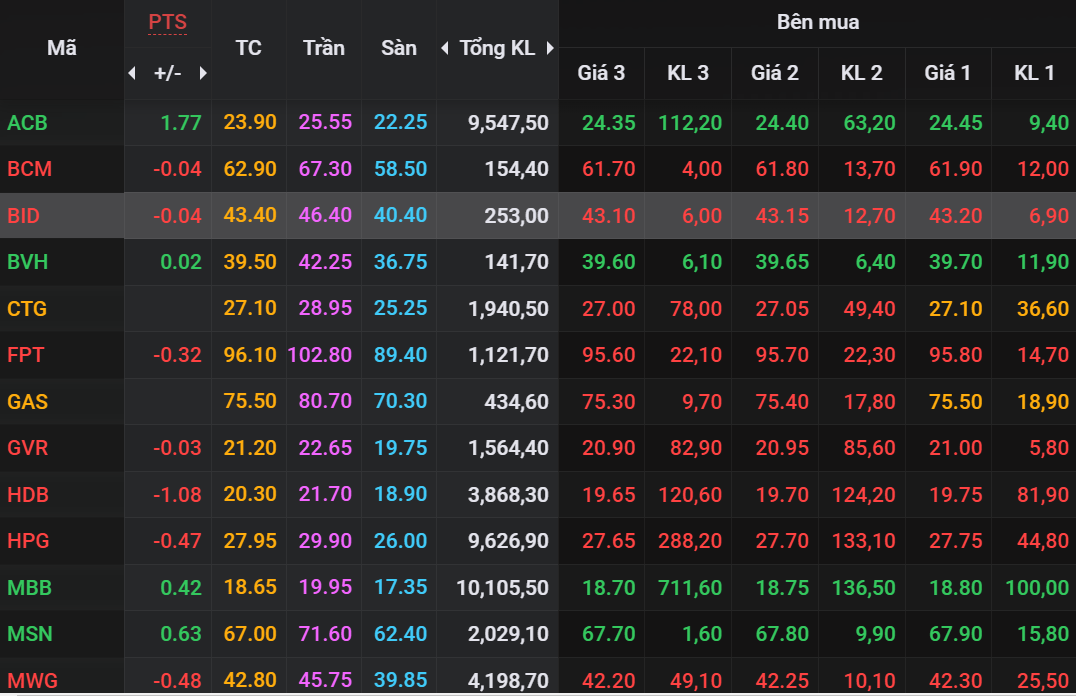Click MBB total volume 10,105,50

pos(502,588)
